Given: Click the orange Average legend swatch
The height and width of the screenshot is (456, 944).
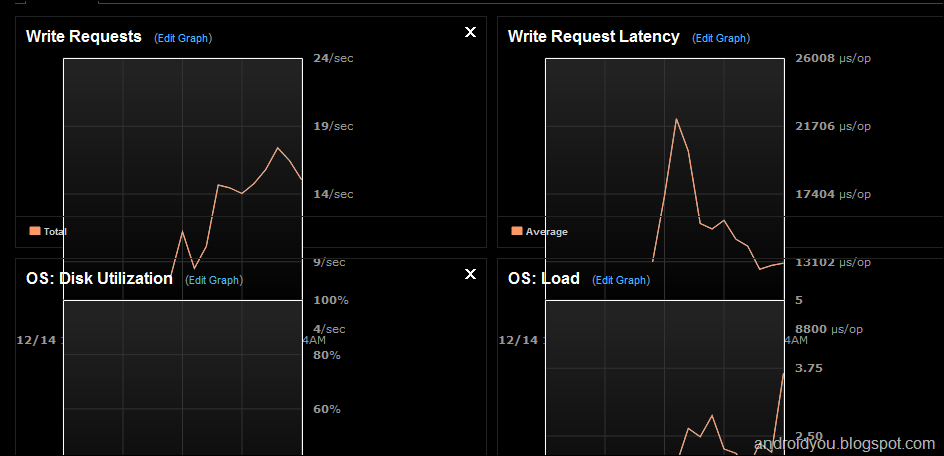Looking at the screenshot, I should (517, 231).
